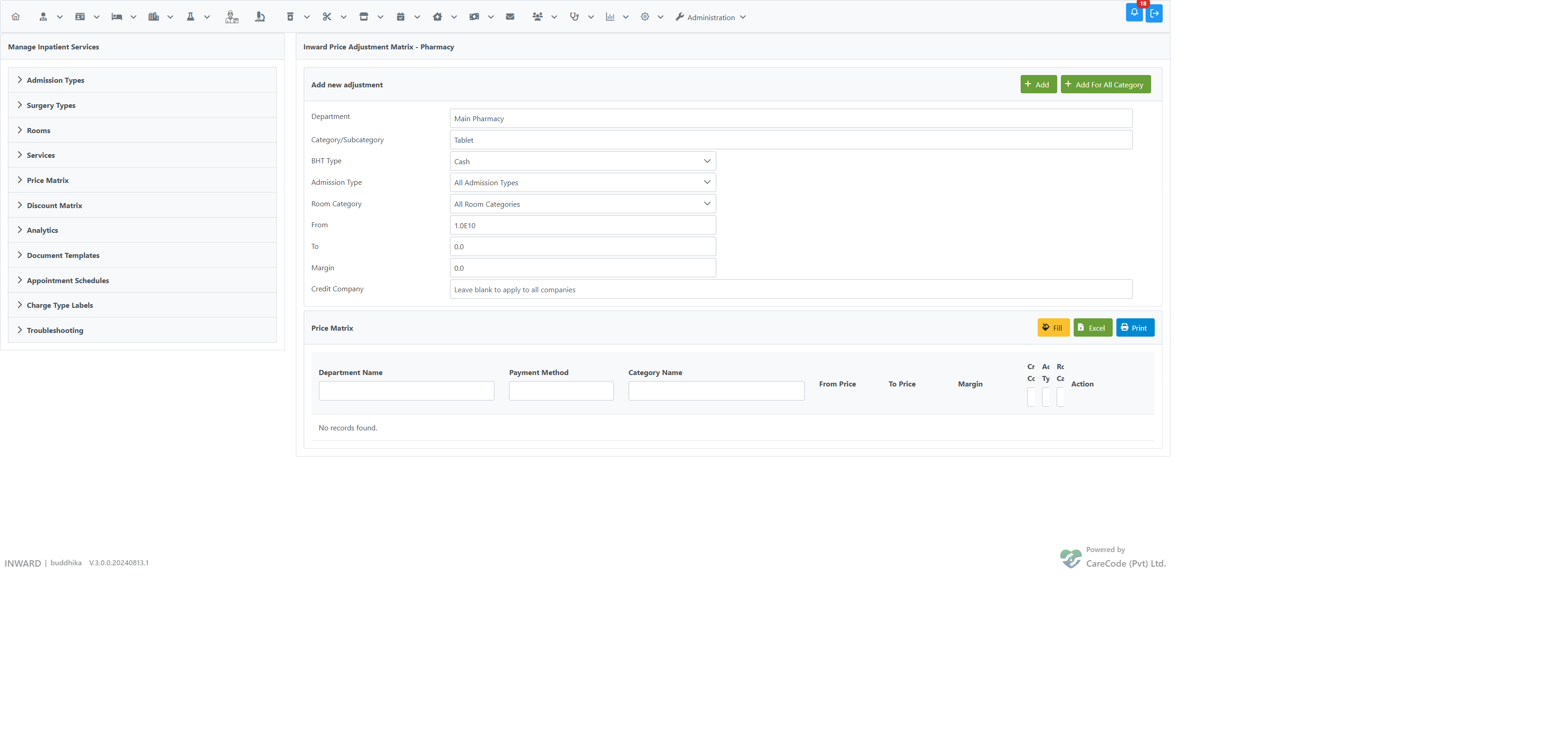
Task: Open the Admission Type dropdown
Action: pyautogui.click(x=583, y=182)
